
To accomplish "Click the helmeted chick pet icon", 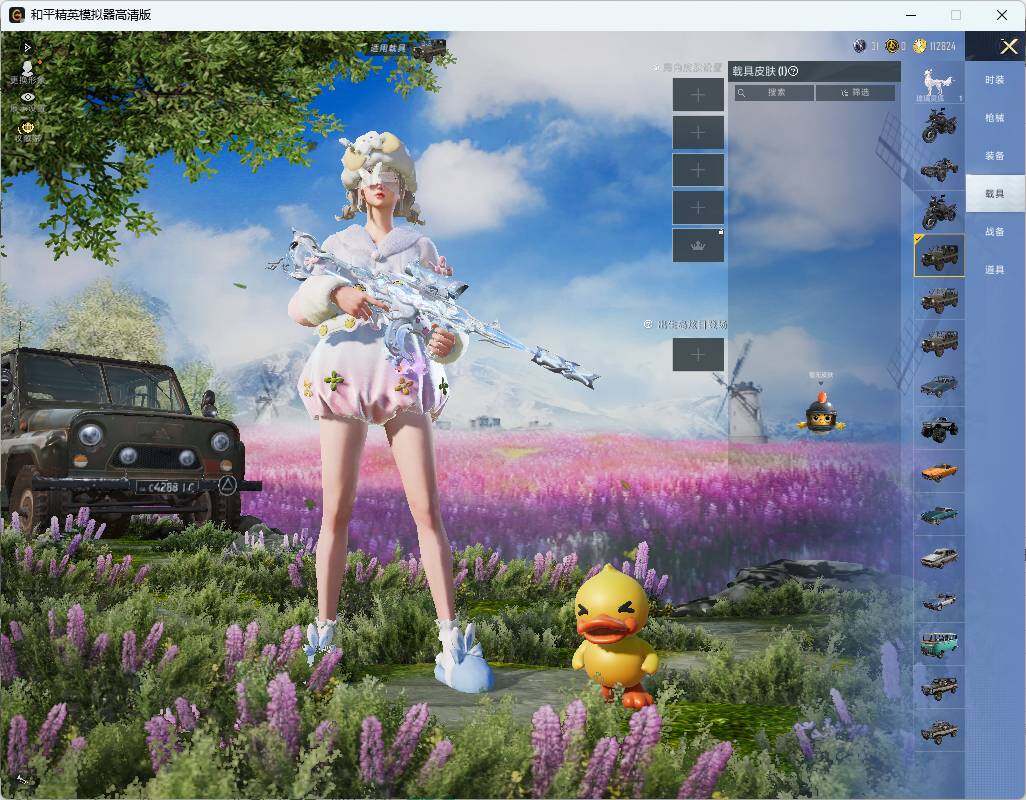I will click(821, 413).
